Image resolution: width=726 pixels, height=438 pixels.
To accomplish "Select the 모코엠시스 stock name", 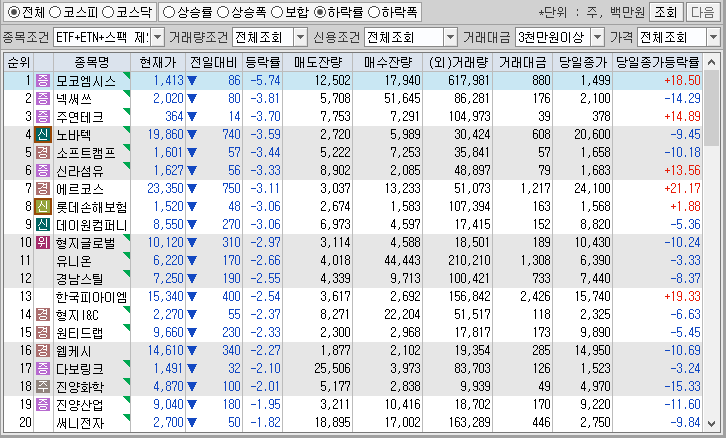I will (86, 81).
